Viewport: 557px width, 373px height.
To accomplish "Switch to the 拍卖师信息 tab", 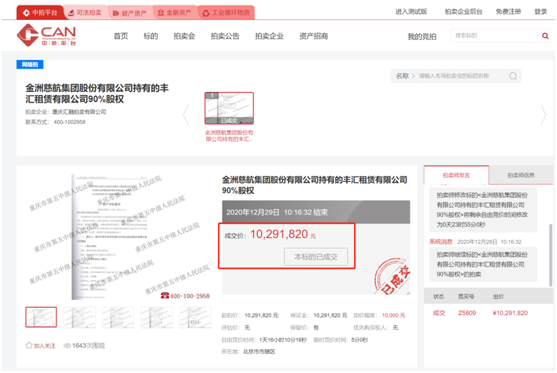I will [521, 175].
